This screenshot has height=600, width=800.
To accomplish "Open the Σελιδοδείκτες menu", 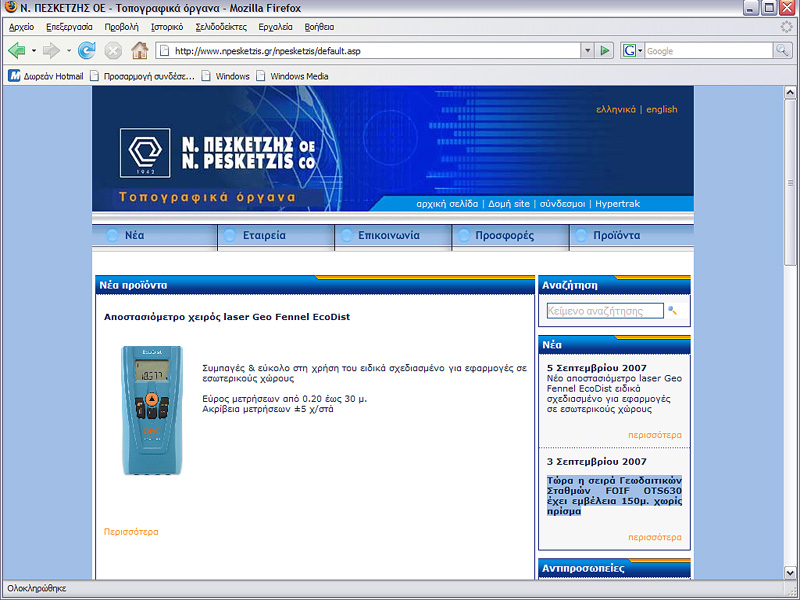I will (x=221, y=27).
